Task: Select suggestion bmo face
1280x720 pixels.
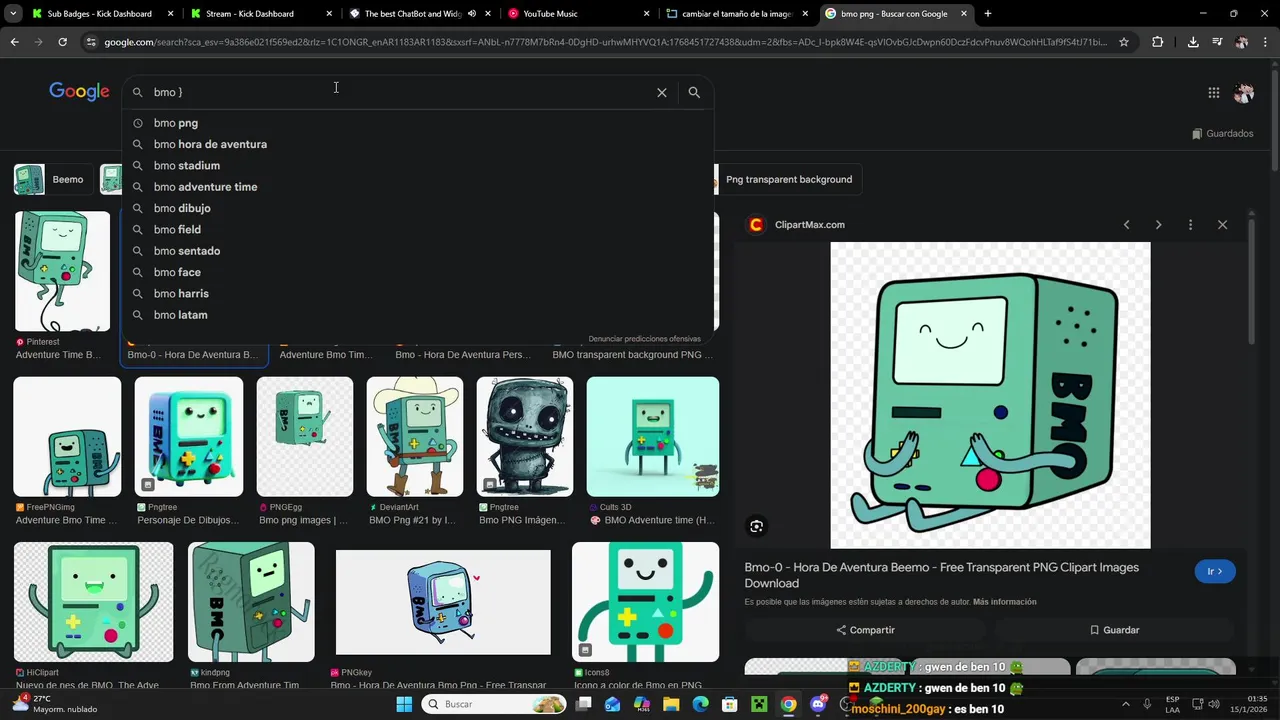Action: [x=417, y=272]
